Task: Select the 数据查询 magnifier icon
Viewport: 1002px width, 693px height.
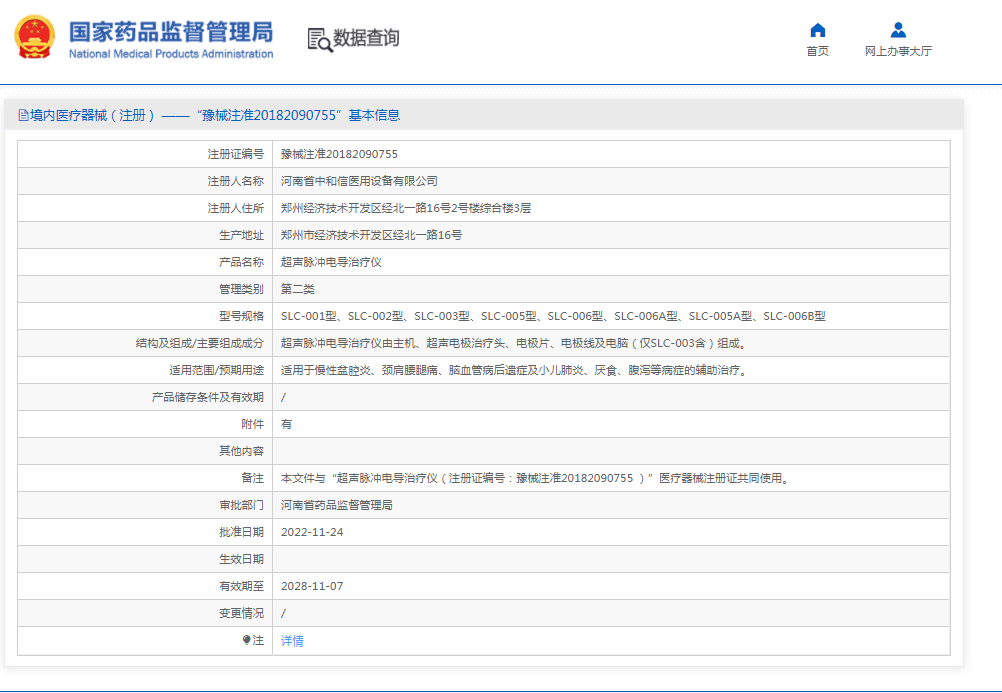Action: click(318, 41)
